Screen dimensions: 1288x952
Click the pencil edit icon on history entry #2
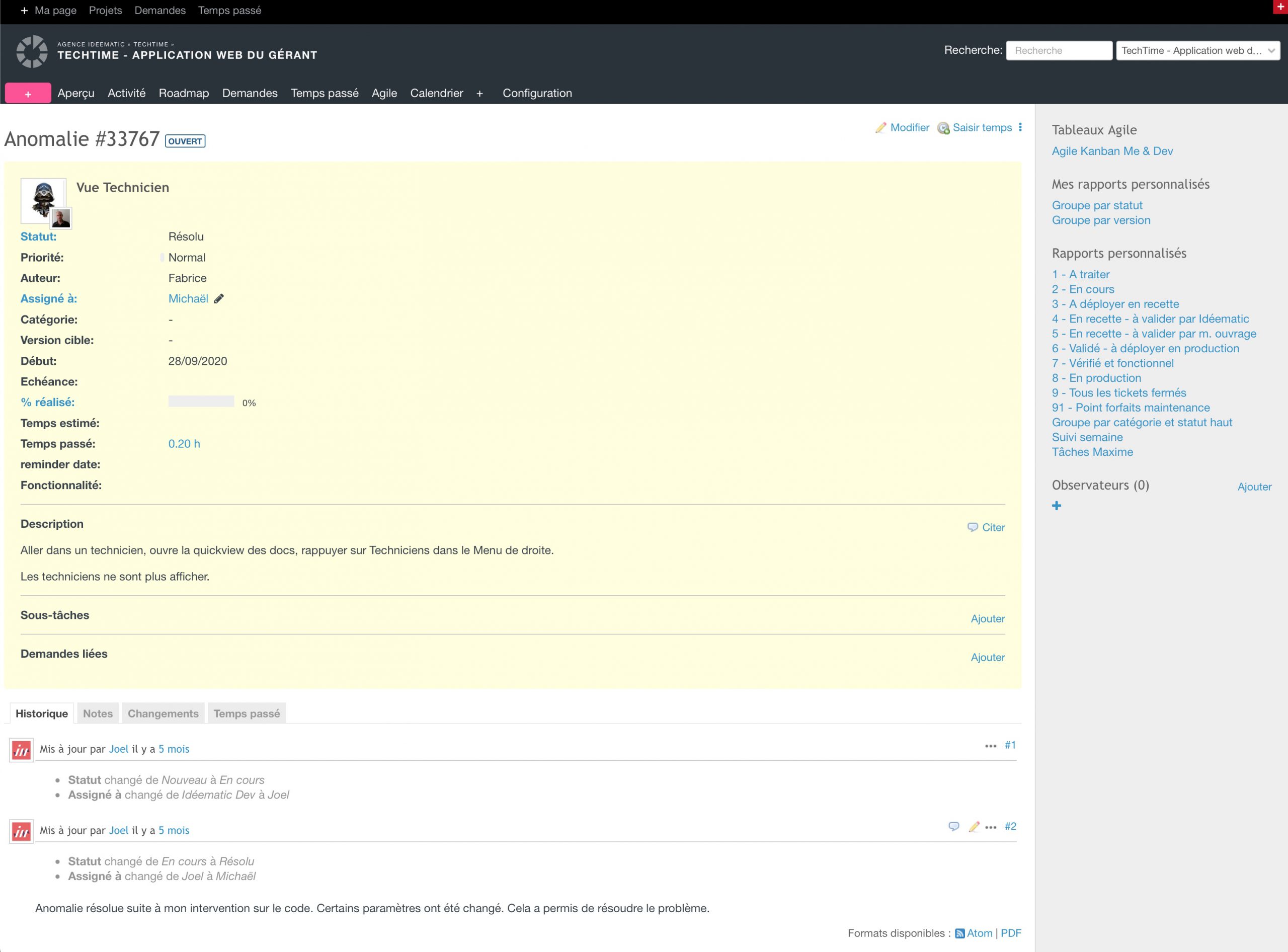(974, 827)
